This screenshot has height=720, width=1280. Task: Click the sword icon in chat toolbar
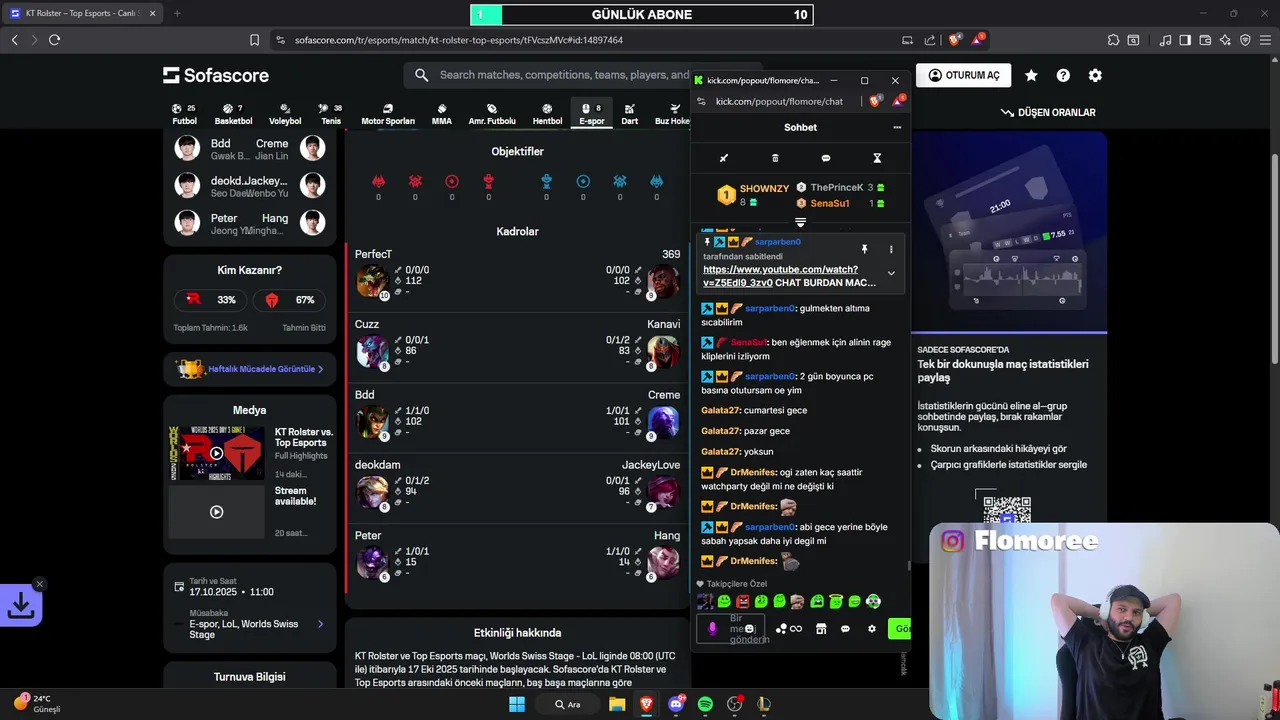tap(724, 158)
